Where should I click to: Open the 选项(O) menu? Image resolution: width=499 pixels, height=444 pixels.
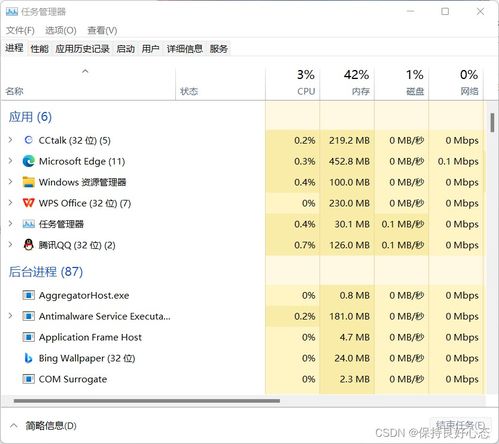61,31
